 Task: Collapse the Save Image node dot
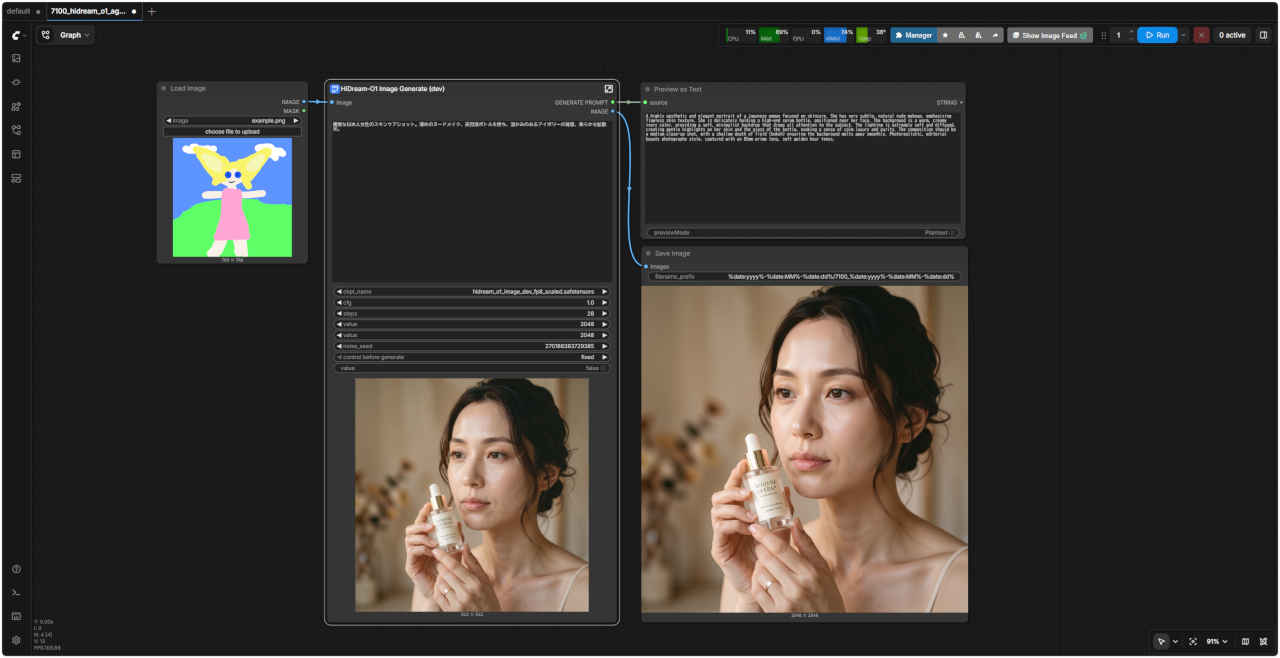click(x=648, y=253)
